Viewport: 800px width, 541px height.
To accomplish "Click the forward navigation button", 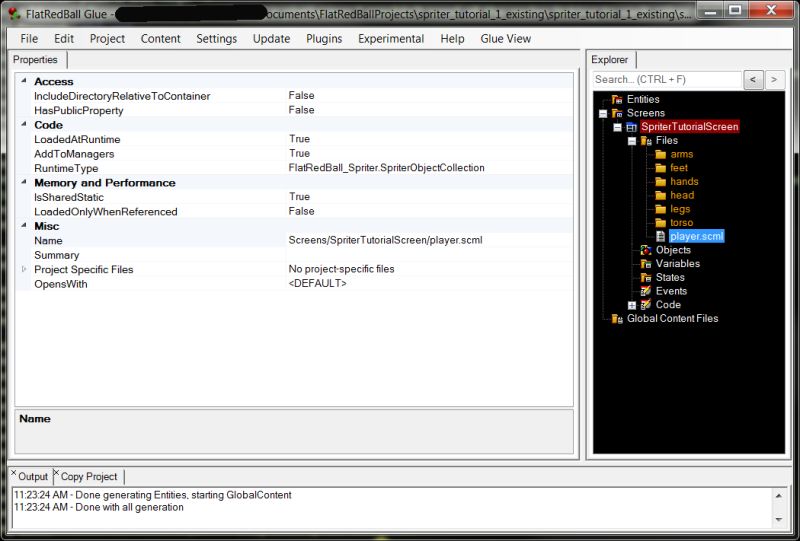I will (x=774, y=80).
